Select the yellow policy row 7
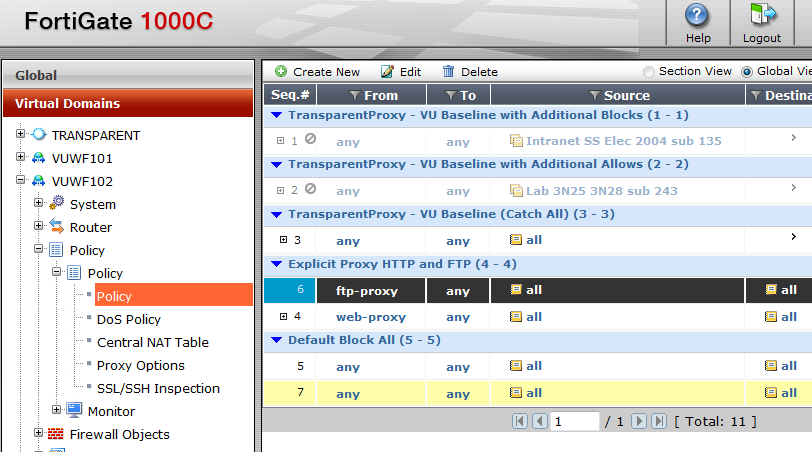The width and height of the screenshot is (812, 452). point(538,393)
